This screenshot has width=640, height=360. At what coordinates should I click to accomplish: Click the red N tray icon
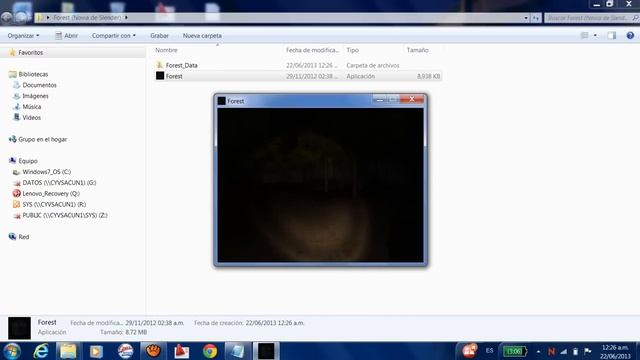pos(551,351)
